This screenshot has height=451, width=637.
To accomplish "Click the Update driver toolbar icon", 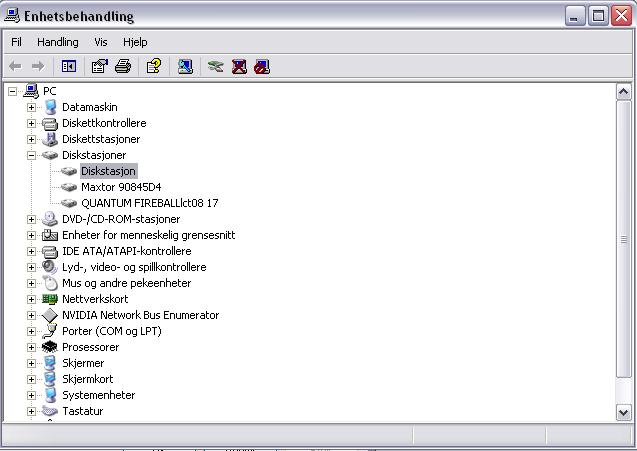I will pos(215,66).
